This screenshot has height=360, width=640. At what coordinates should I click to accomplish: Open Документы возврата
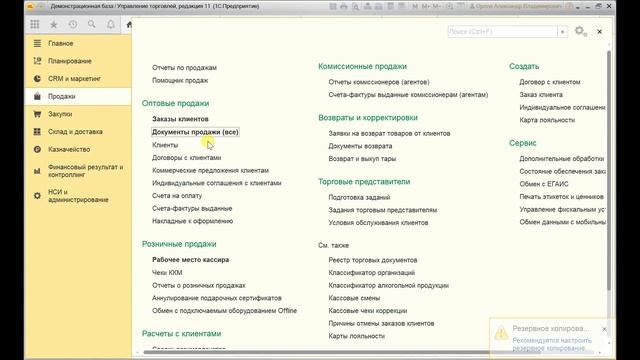click(360, 146)
